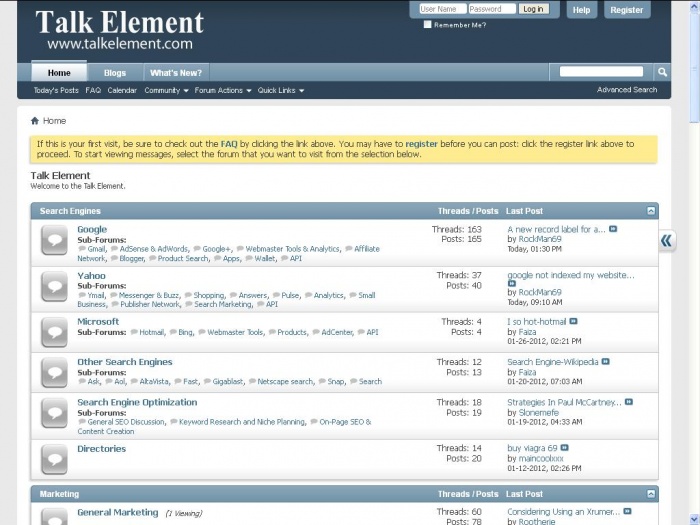
Task: Click the Ask sub-forum bubble icon
Action: pos(82,381)
